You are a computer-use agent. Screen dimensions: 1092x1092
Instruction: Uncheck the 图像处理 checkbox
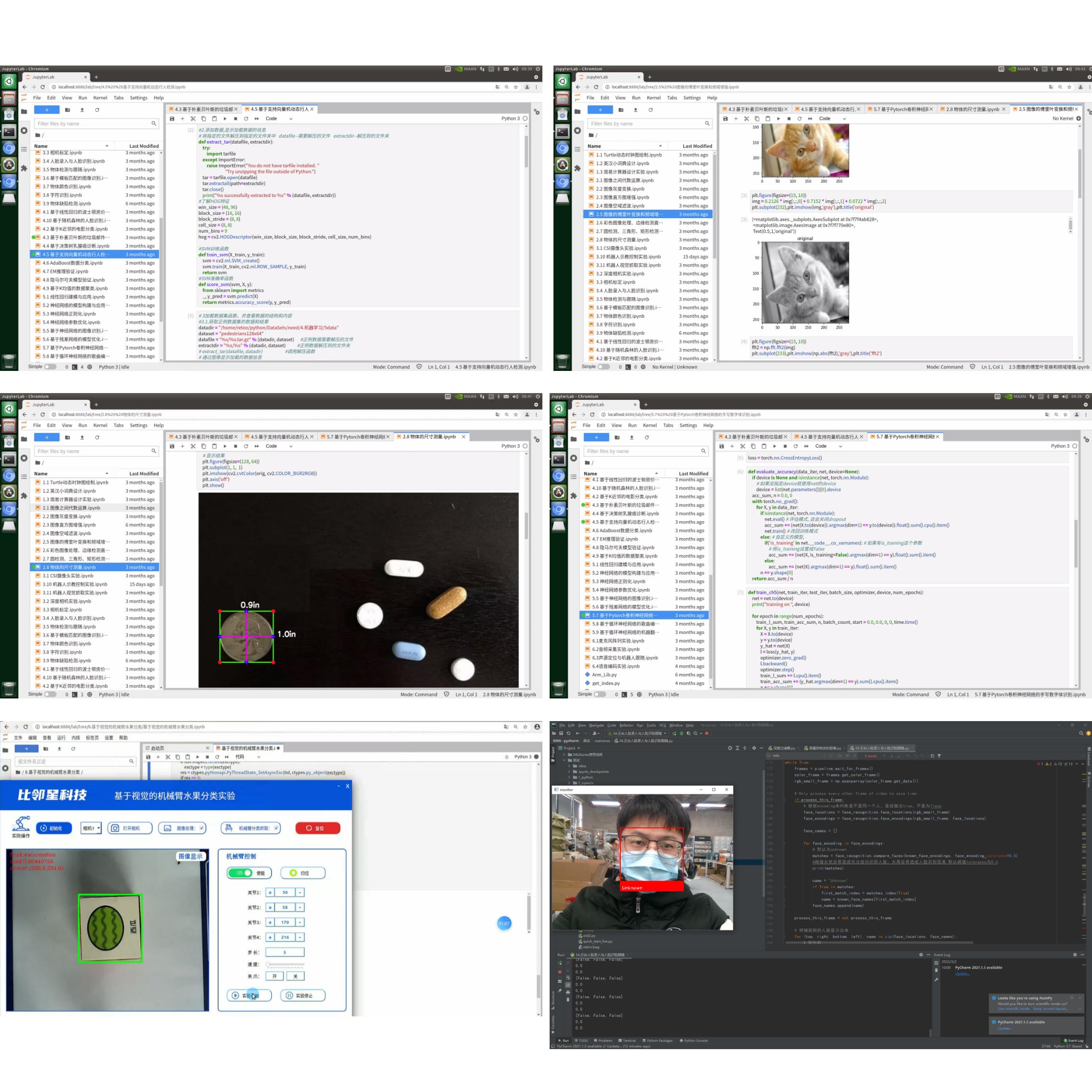pyautogui.click(x=201, y=828)
